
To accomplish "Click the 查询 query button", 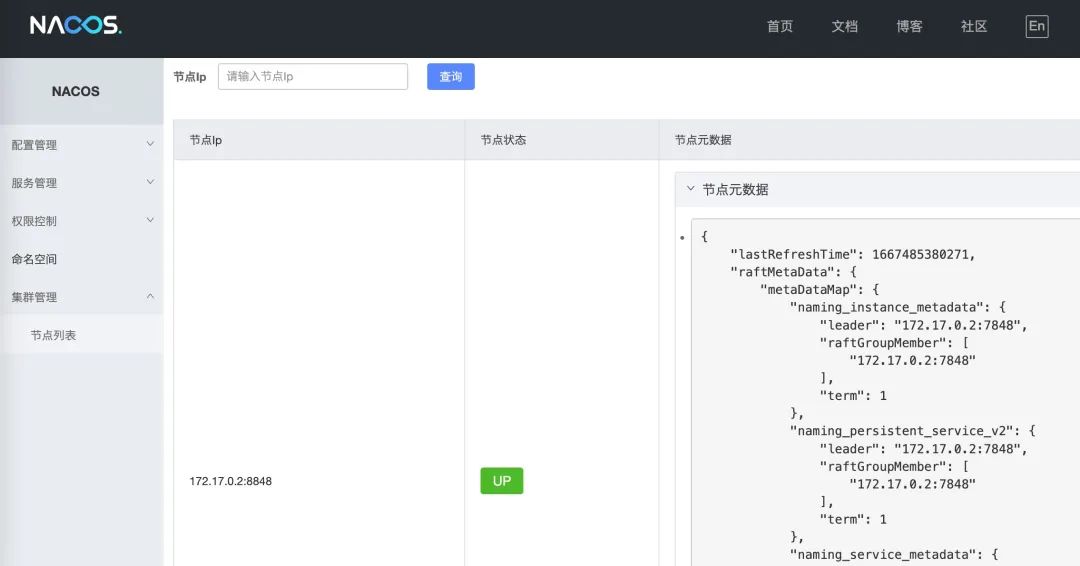I will [450, 76].
